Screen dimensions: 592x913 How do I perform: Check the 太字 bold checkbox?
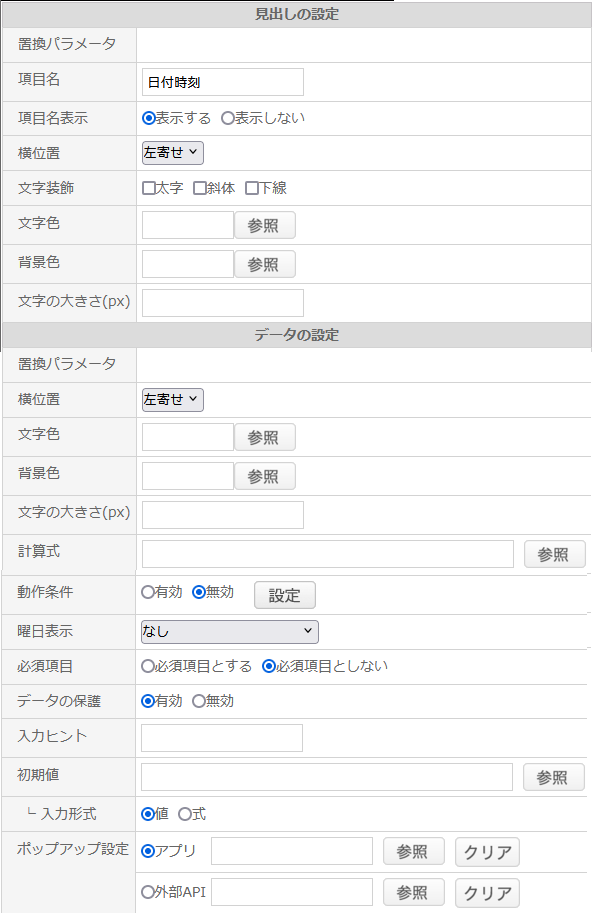149,188
